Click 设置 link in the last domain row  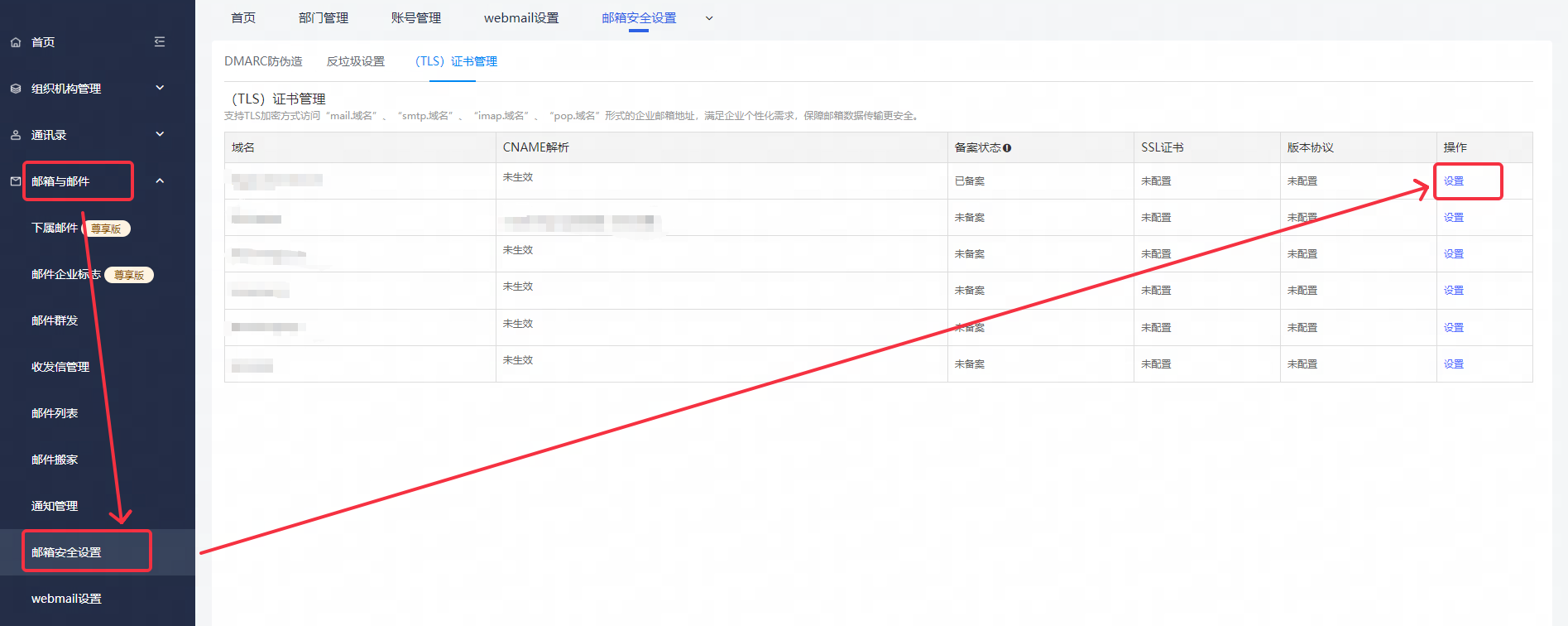pos(1454,364)
